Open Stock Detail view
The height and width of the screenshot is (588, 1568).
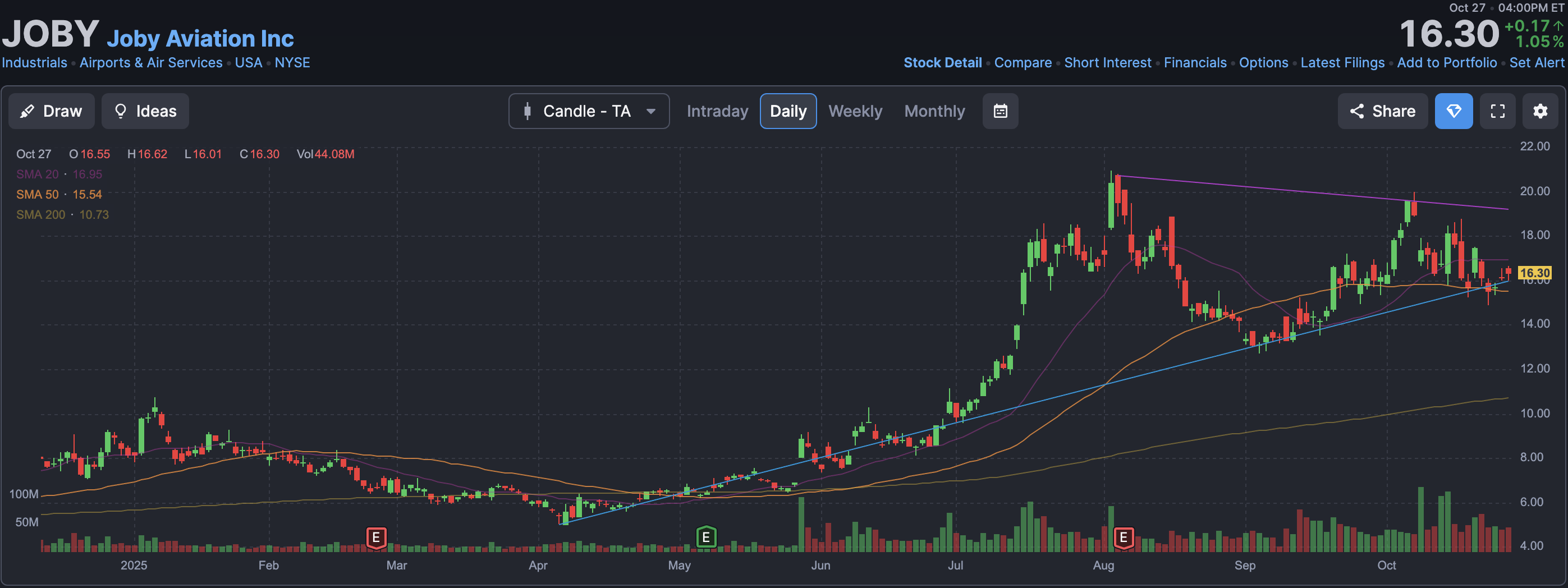click(x=942, y=63)
